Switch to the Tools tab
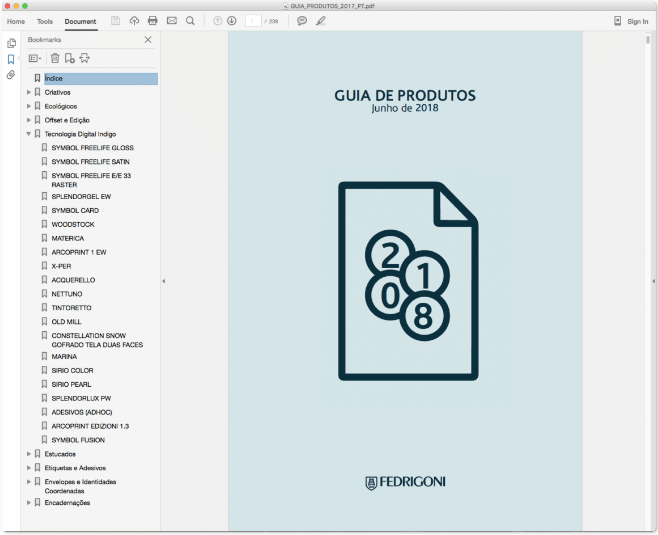Image resolution: width=658 pixels, height=535 pixels. click(x=45, y=21)
